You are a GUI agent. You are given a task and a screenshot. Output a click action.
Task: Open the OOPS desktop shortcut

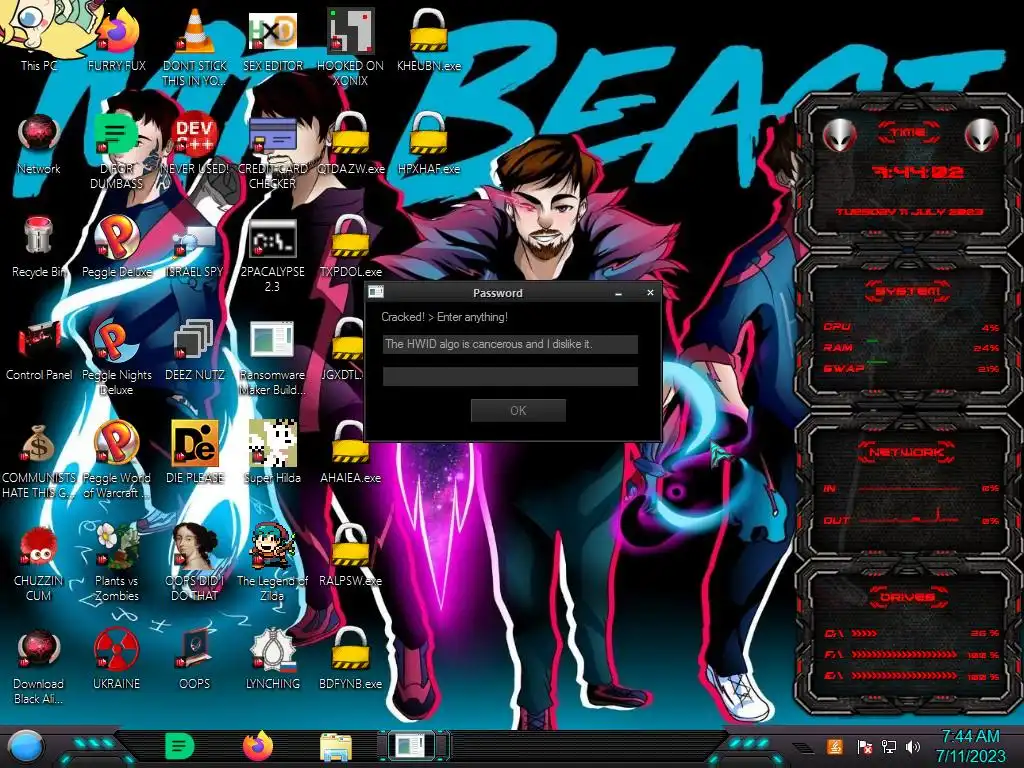coord(195,658)
